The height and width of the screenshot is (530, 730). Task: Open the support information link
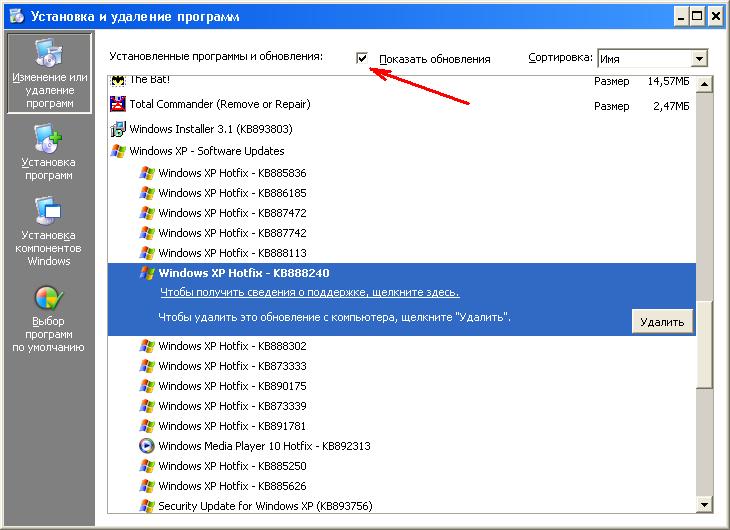pyautogui.click(x=310, y=292)
